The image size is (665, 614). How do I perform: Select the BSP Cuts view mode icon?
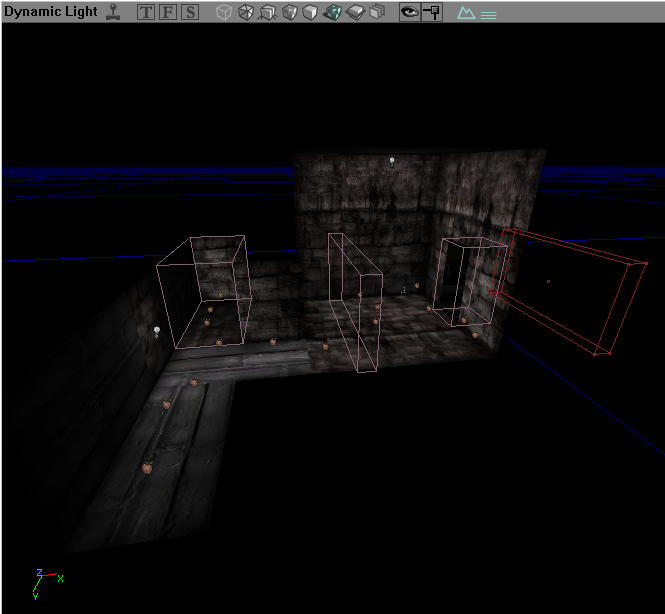pos(310,13)
